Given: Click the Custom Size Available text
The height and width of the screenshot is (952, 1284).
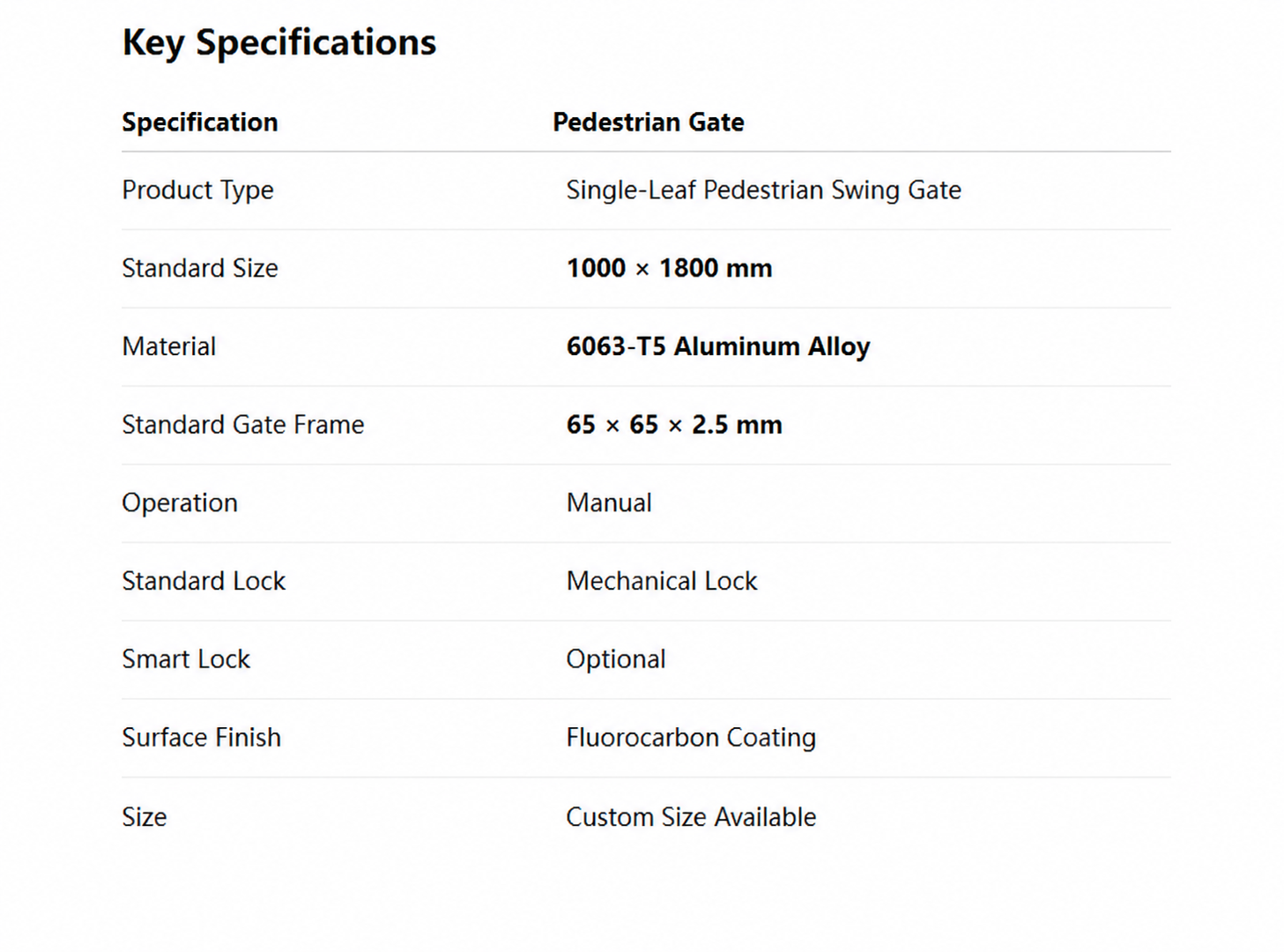Looking at the screenshot, I should click(691, 817).
